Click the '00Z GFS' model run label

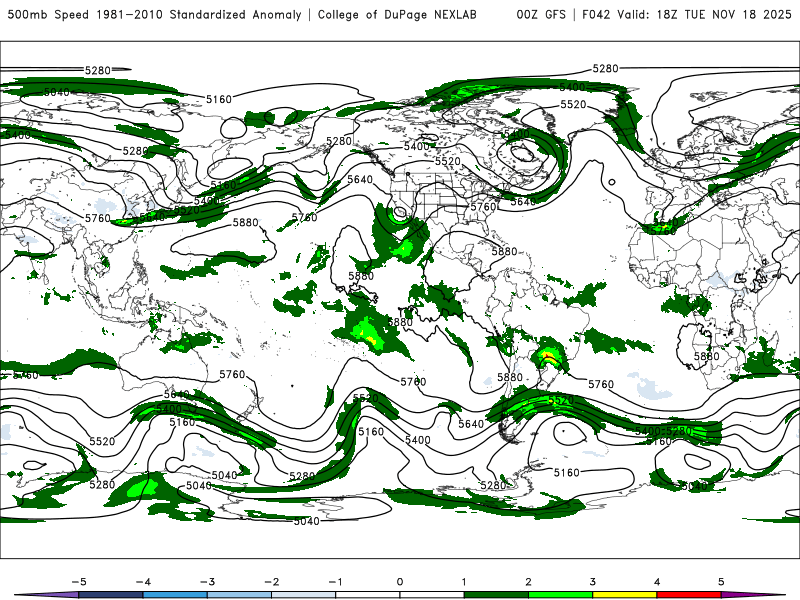click(x=541, y=14)
